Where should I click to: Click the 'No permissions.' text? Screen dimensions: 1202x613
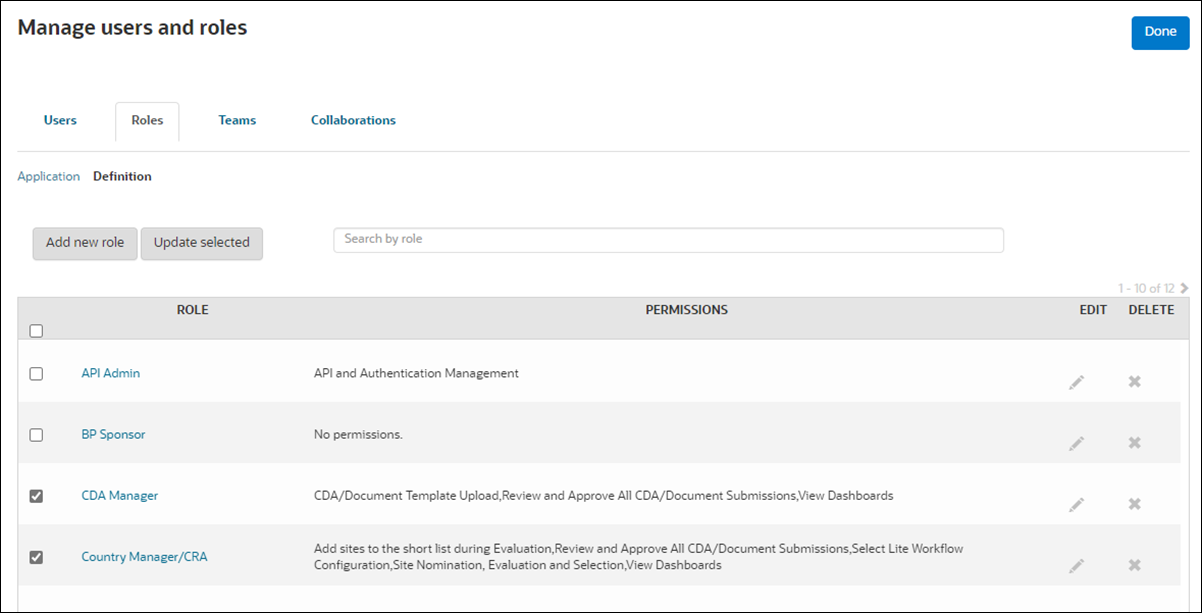click(x=357, y=435)
